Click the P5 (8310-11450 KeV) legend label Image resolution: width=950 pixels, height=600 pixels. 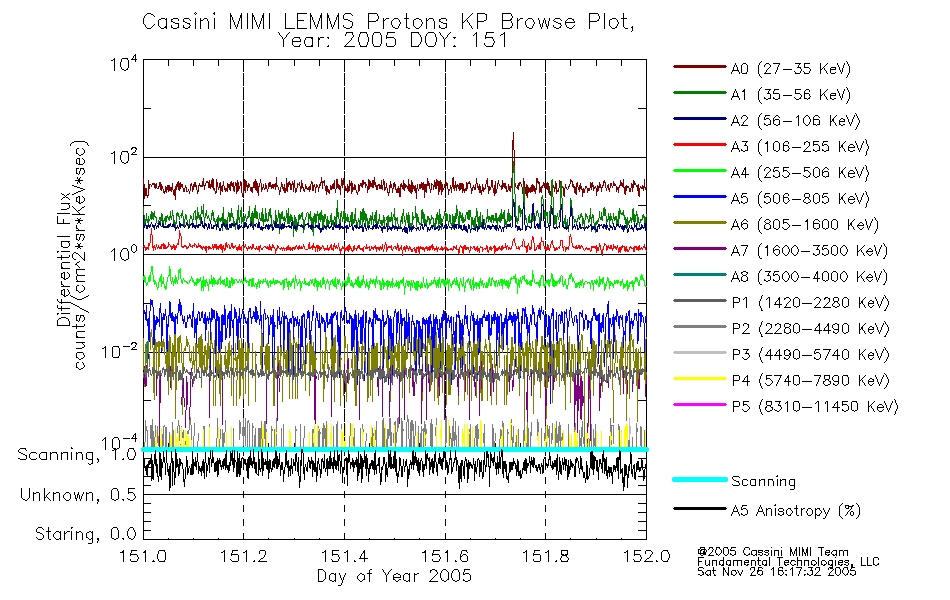click(815, 407)
